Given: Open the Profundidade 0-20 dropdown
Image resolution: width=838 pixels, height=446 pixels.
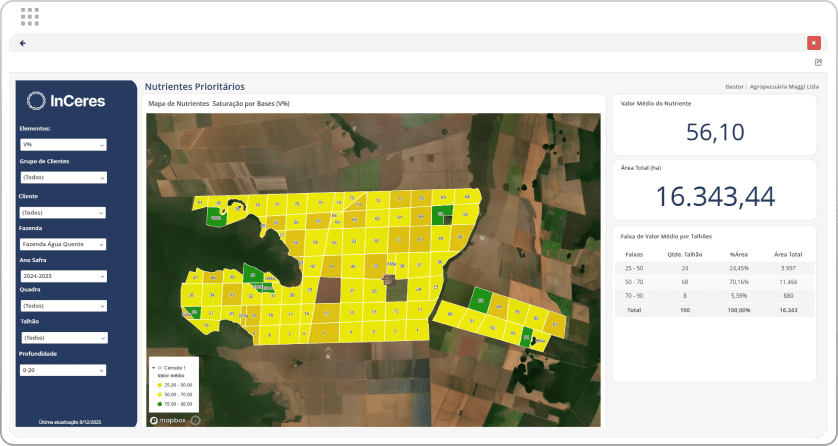Looking at the screenshot, I should pyautogui.click(x=63, y=370).
